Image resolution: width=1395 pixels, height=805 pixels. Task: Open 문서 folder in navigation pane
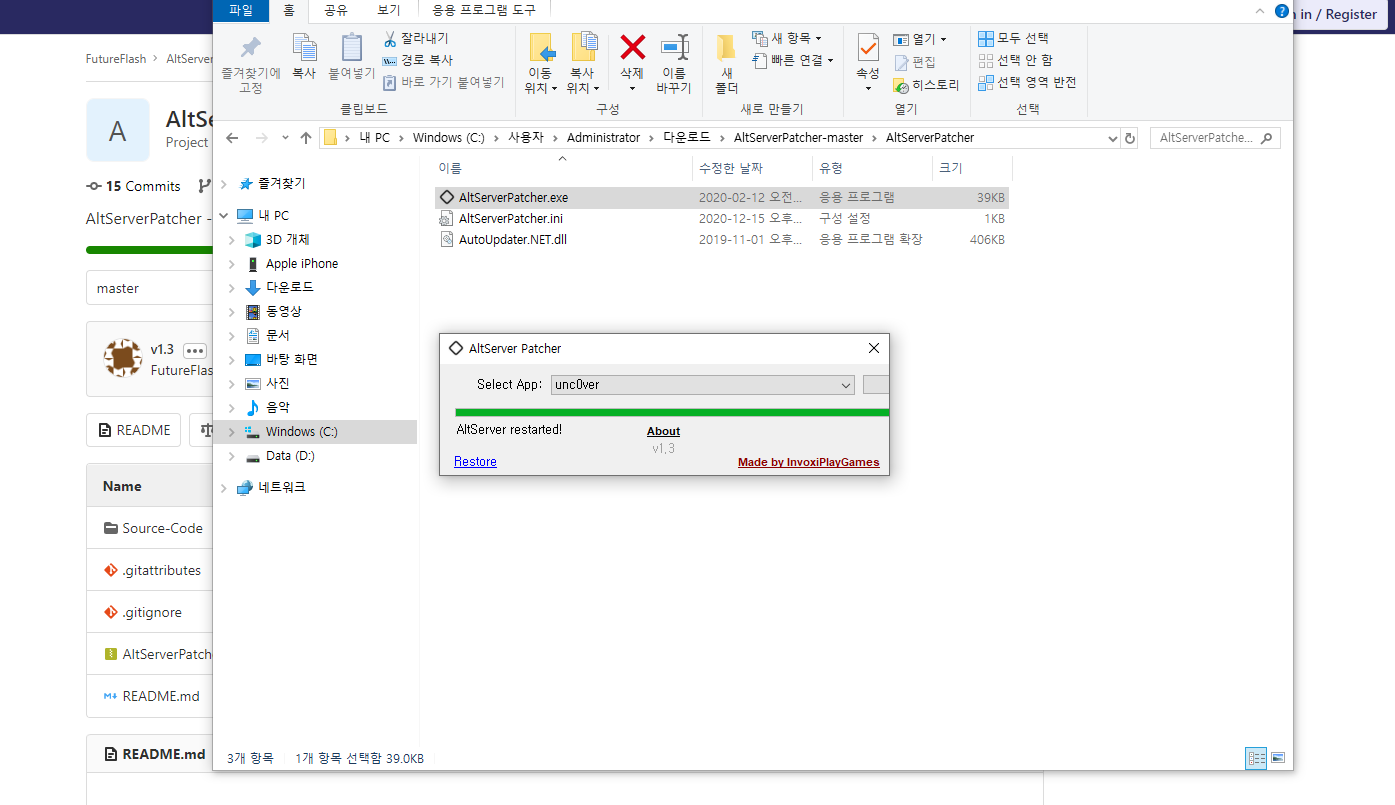(x=278, y=336)
